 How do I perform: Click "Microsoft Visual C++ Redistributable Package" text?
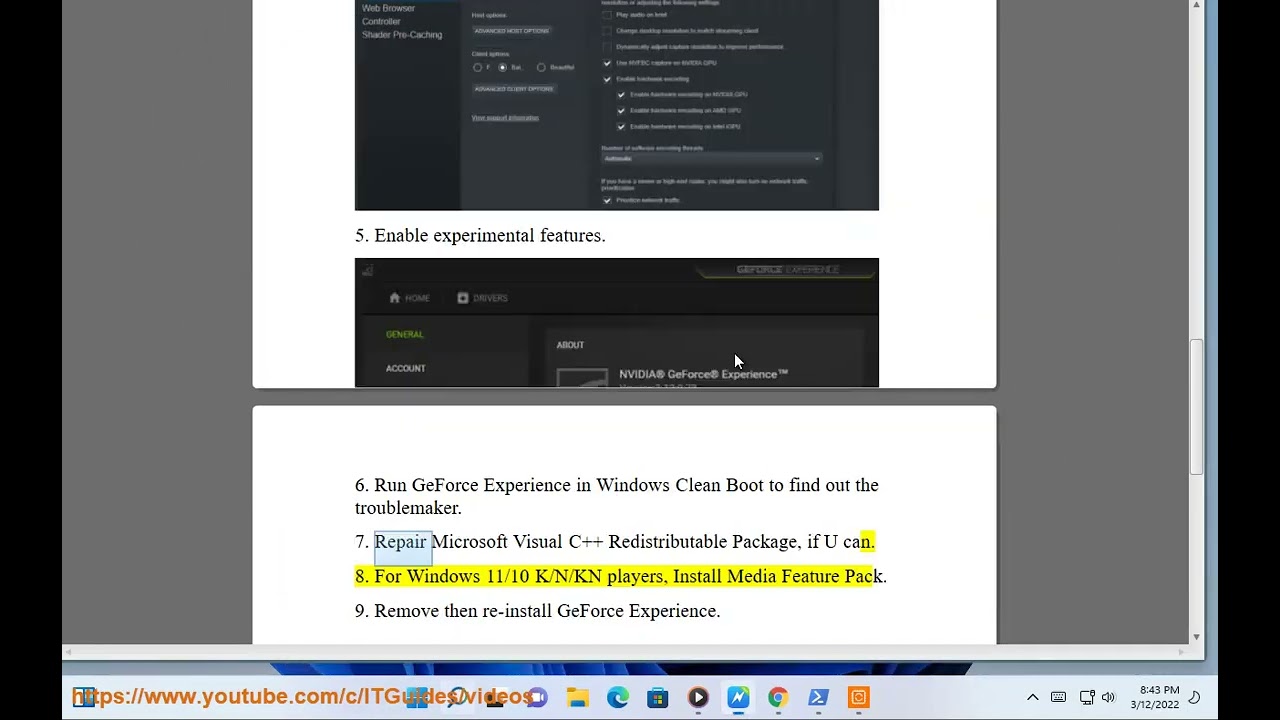pos(617,542)
